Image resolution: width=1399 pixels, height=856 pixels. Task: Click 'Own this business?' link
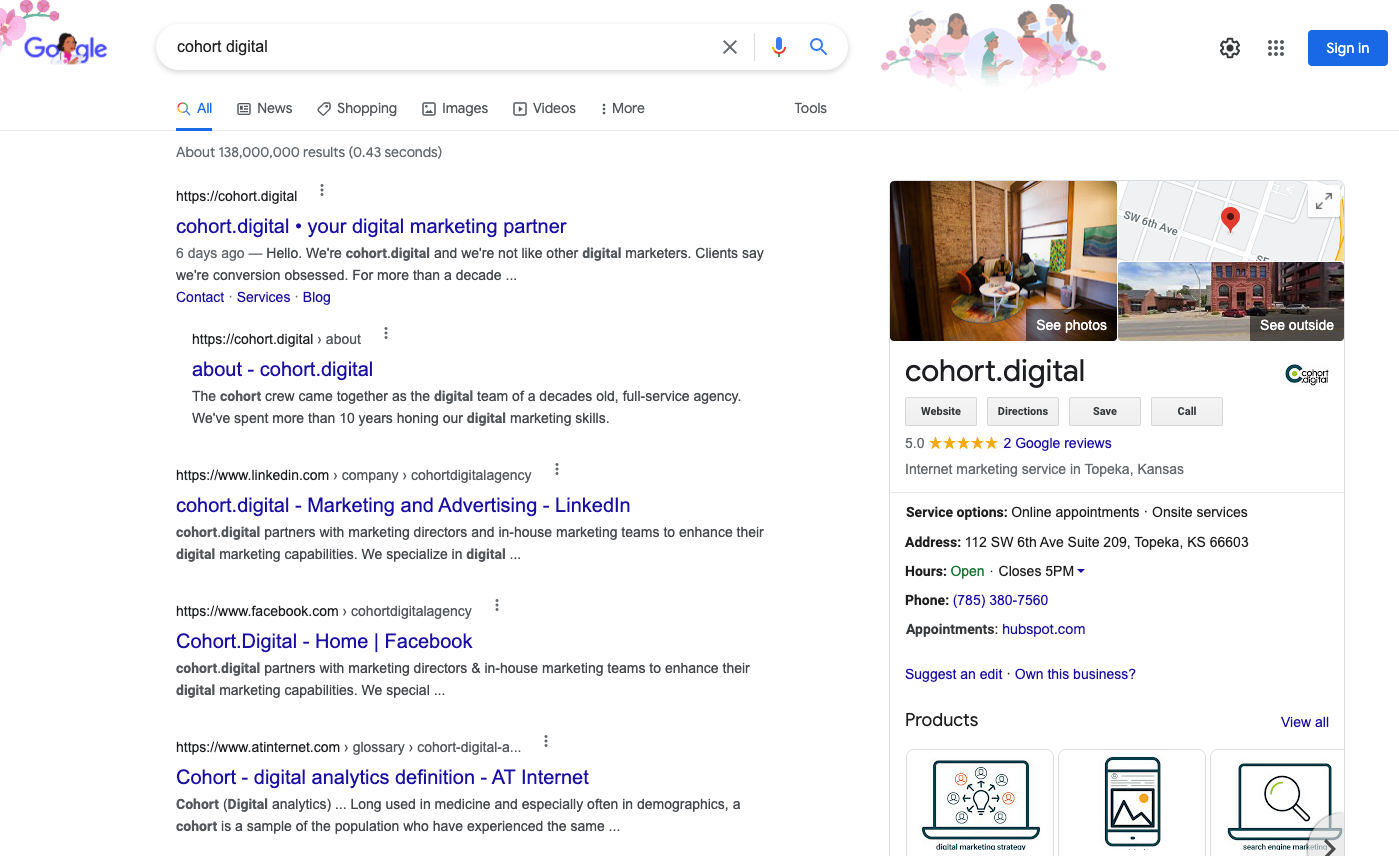(1075, 674)
